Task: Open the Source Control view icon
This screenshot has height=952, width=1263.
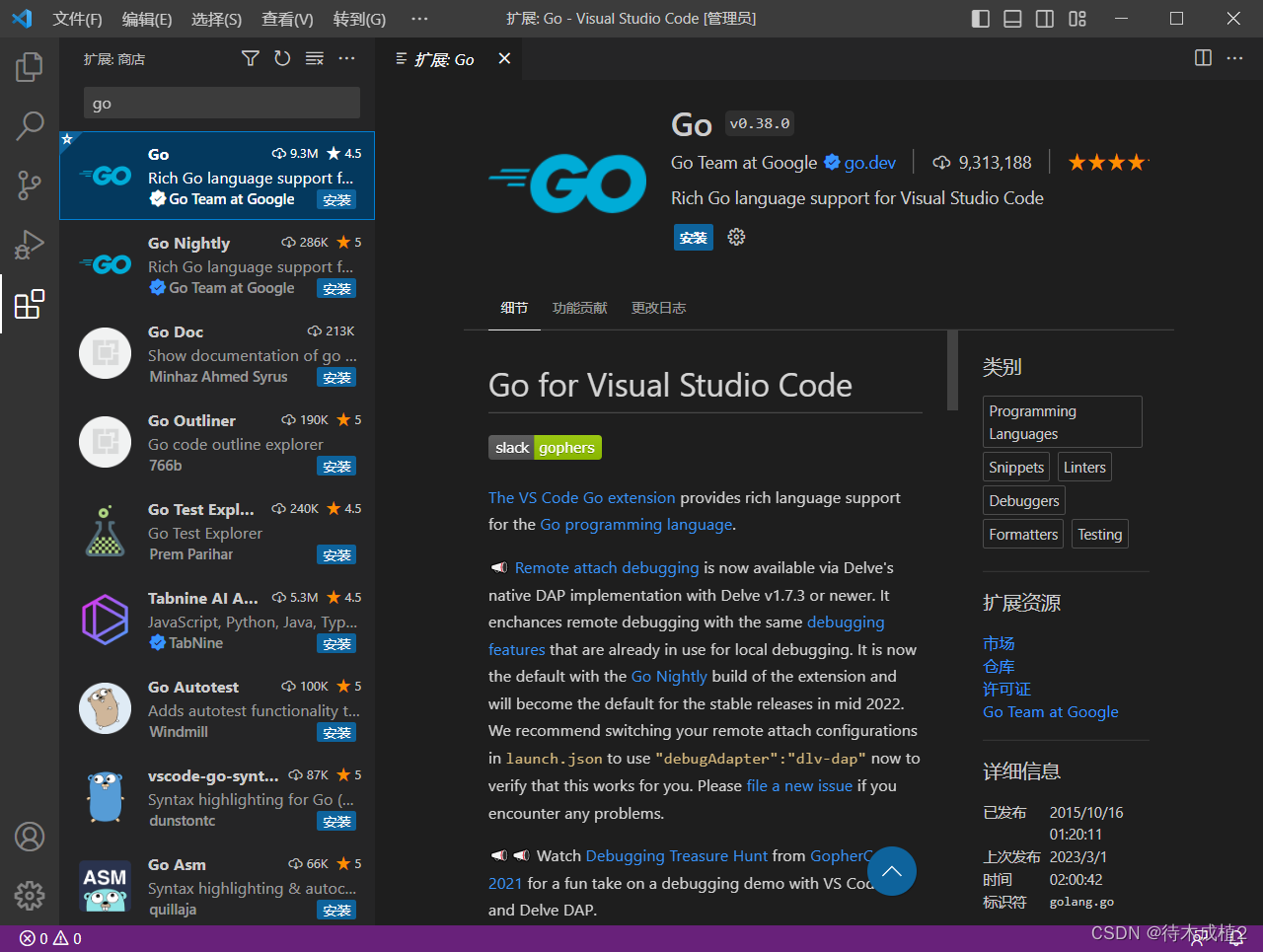Action: point(30,184)
